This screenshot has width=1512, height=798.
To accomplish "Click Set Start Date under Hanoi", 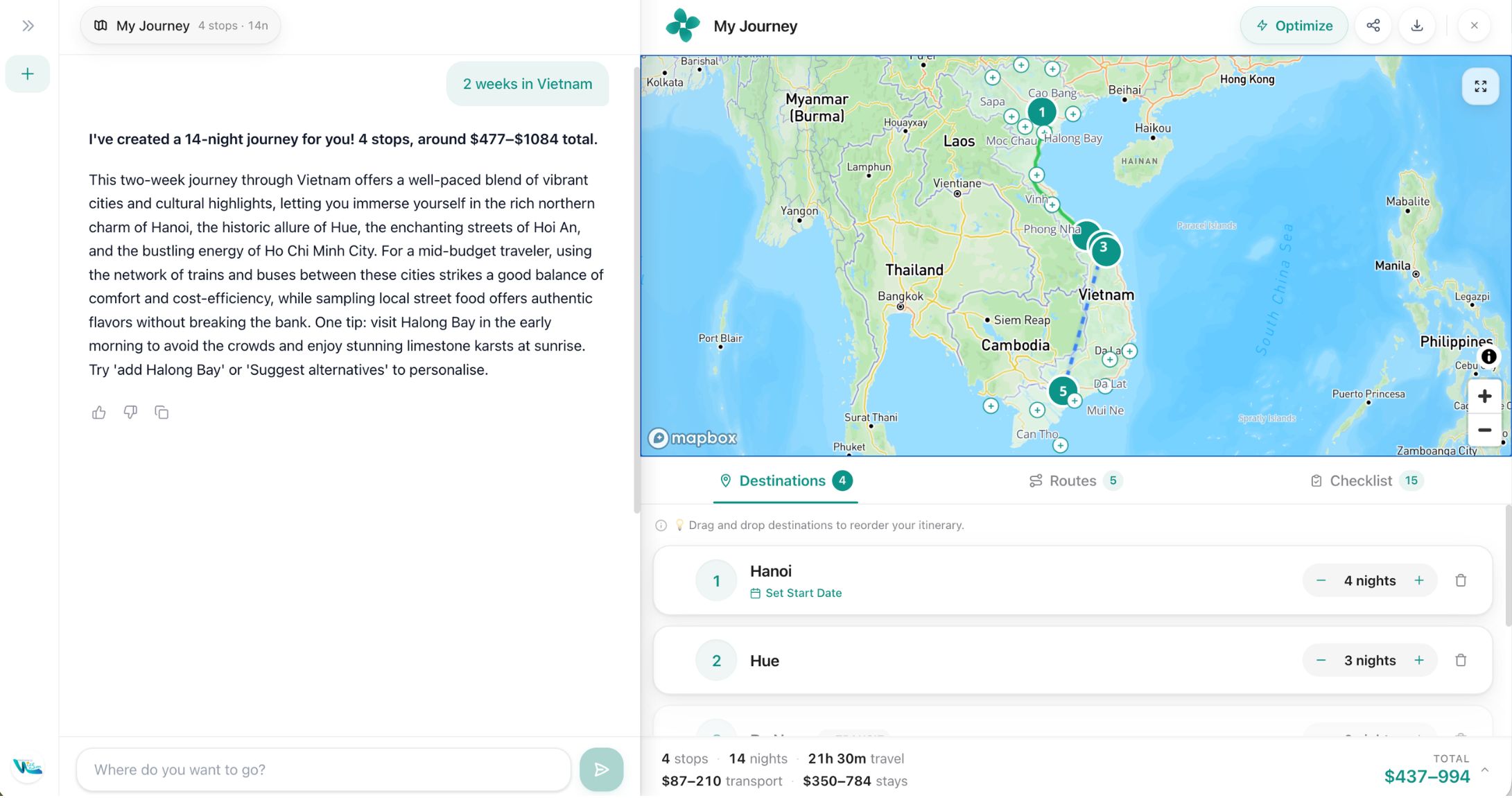I will pyautogui.click(x=796, y=593).
